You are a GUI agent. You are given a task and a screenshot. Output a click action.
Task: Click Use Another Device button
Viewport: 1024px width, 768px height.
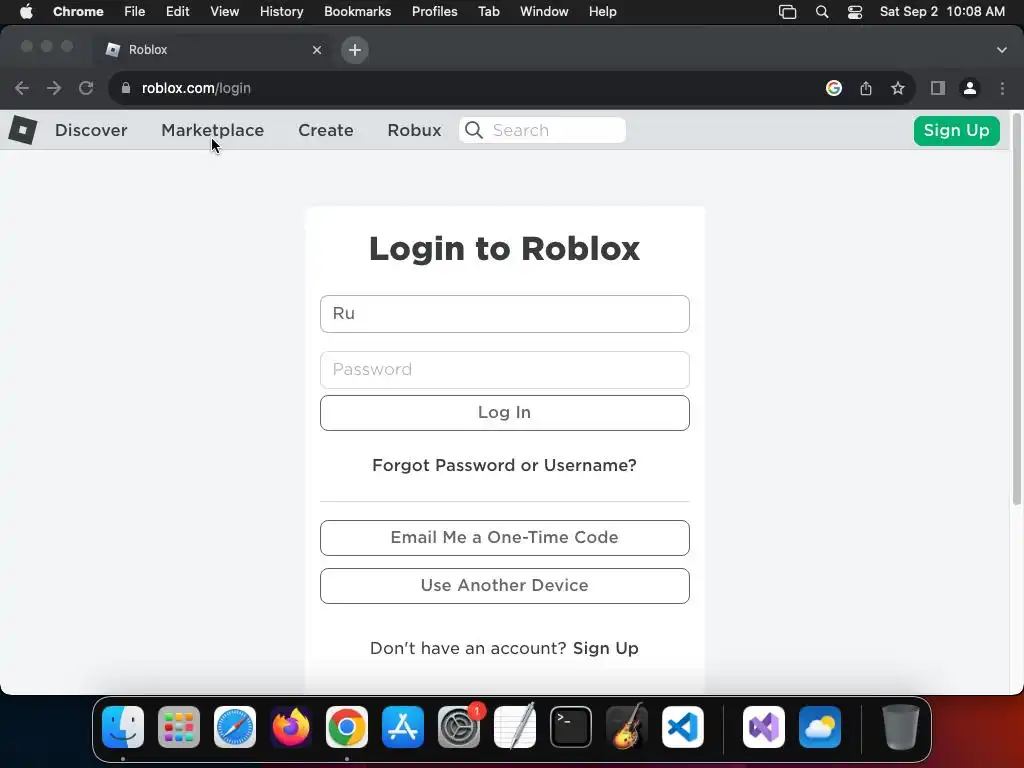(x=505, y=586)
